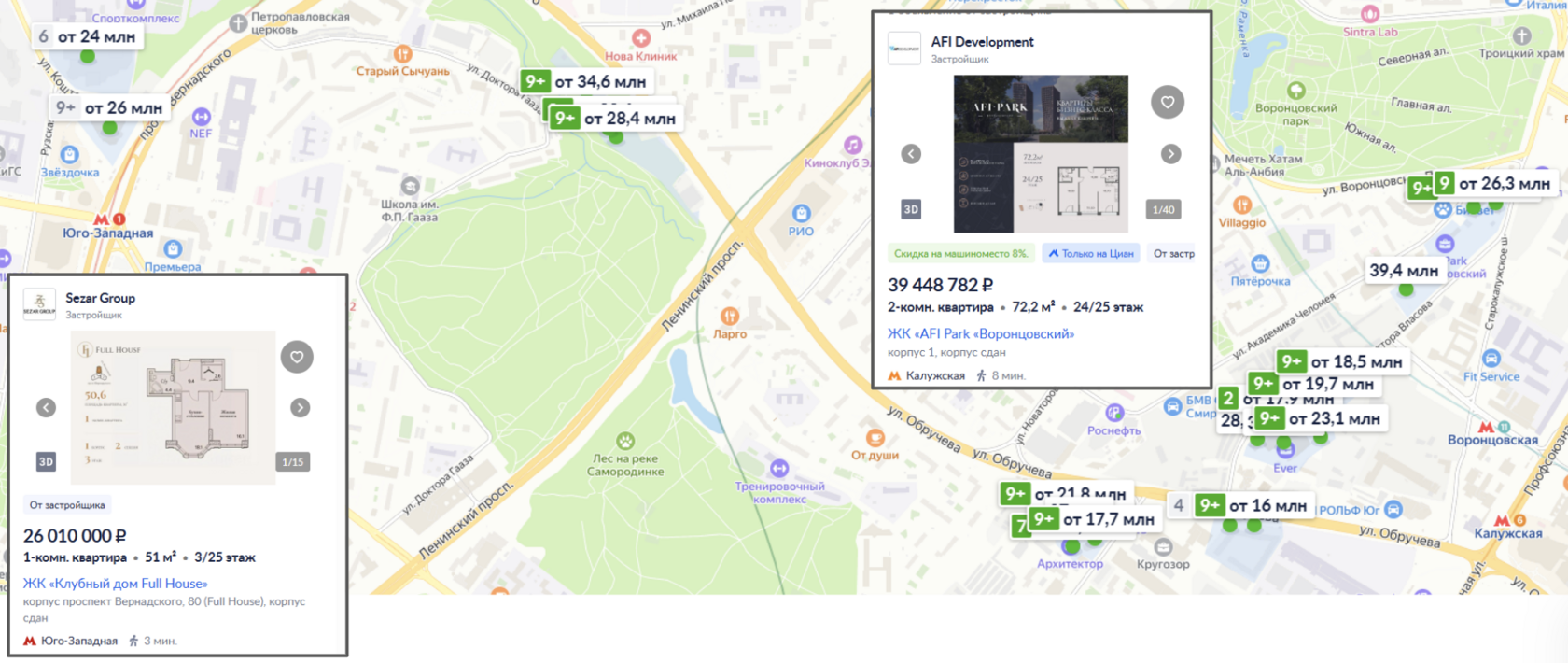Open AFI Park apartment photo thumbnail
Screen dimensions: 1568x663
tap(1041, 154)
